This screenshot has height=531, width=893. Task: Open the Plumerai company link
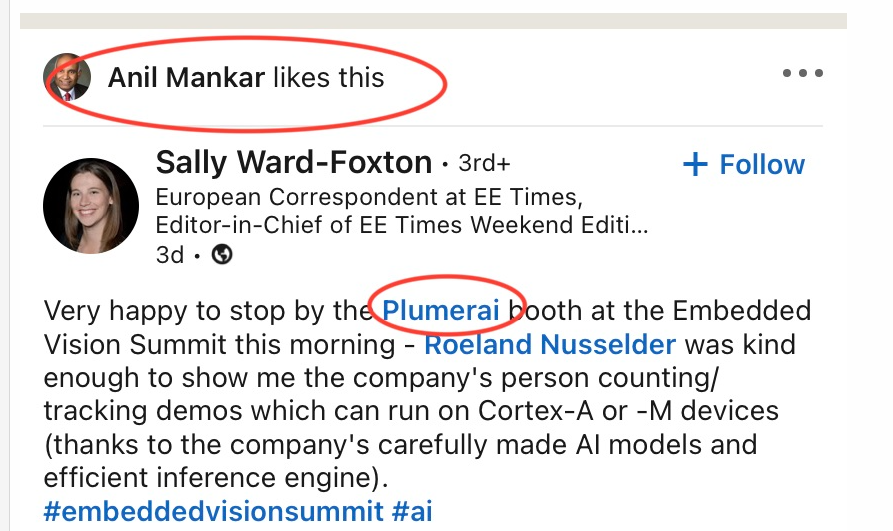[x=441, y=310]
